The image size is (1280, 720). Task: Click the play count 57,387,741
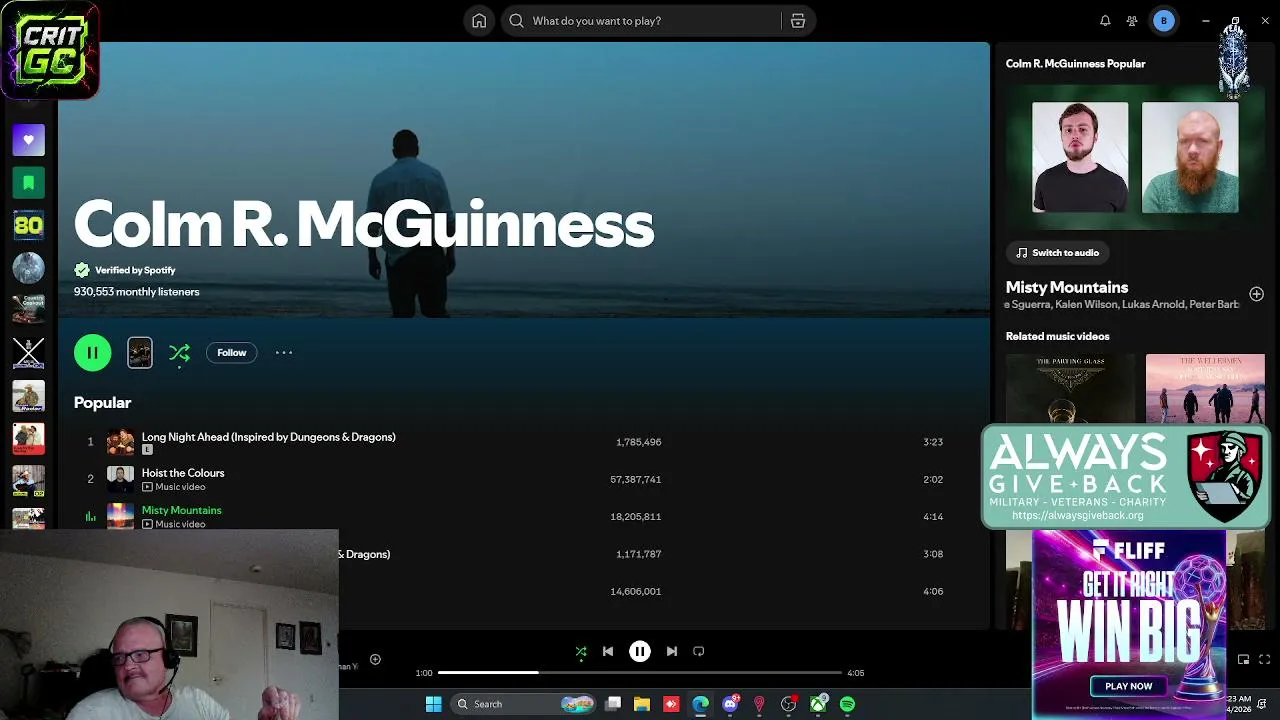pyautogui.click(x=635, y=479)
